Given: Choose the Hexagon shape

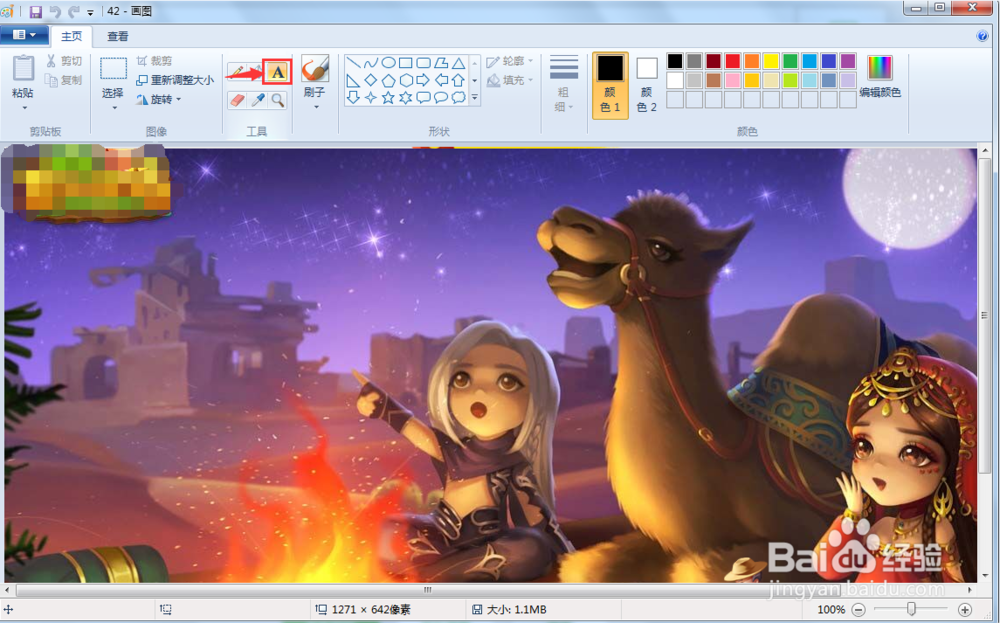Looking at the screenshot, I should [x=406, y=80].
